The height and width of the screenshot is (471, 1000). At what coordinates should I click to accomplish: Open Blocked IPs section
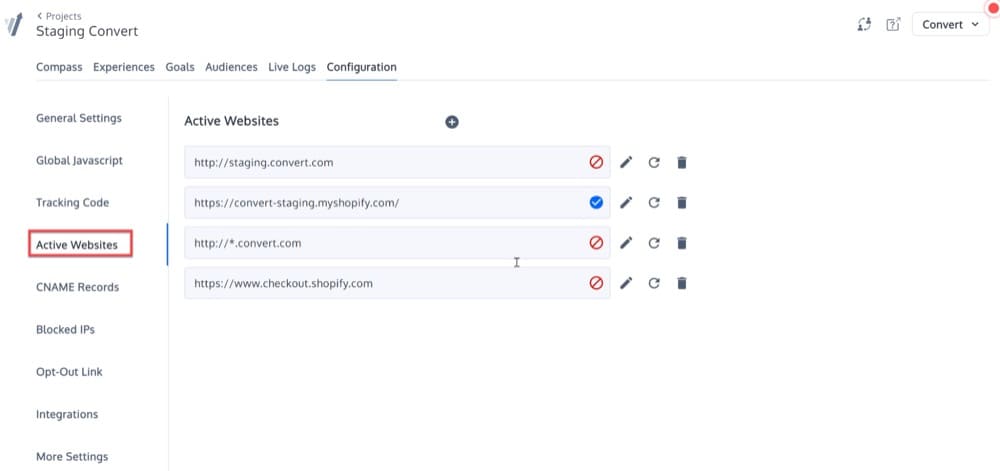point(65,329)
